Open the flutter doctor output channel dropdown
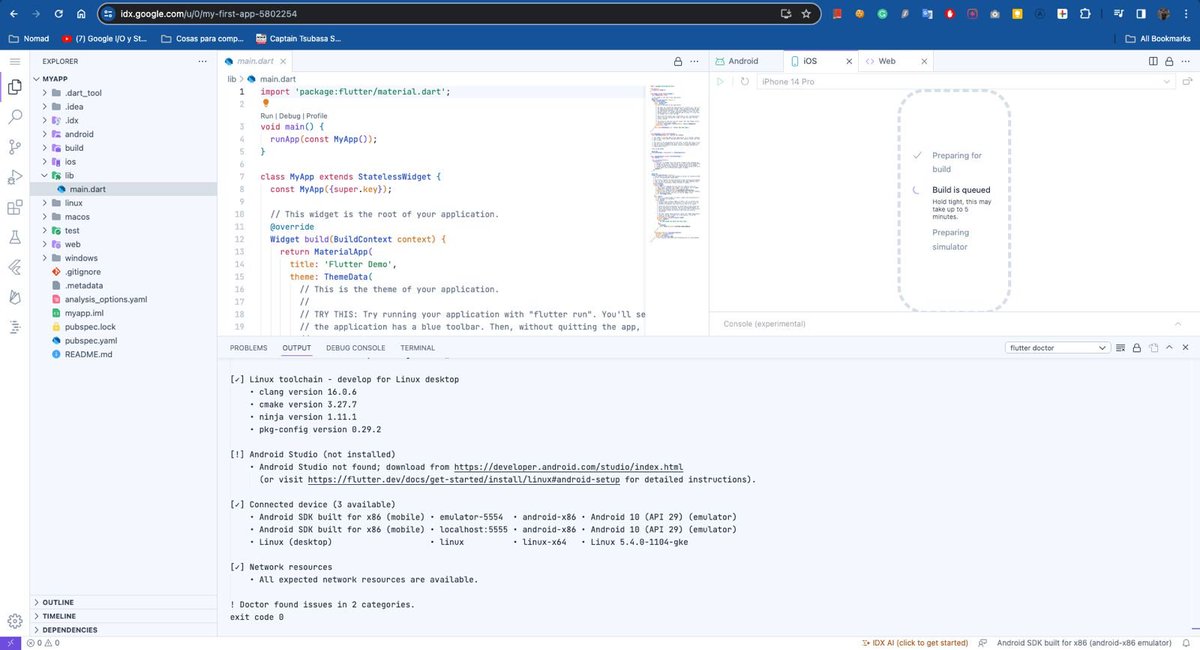The image size is (1200, 650). [1057, 348]
